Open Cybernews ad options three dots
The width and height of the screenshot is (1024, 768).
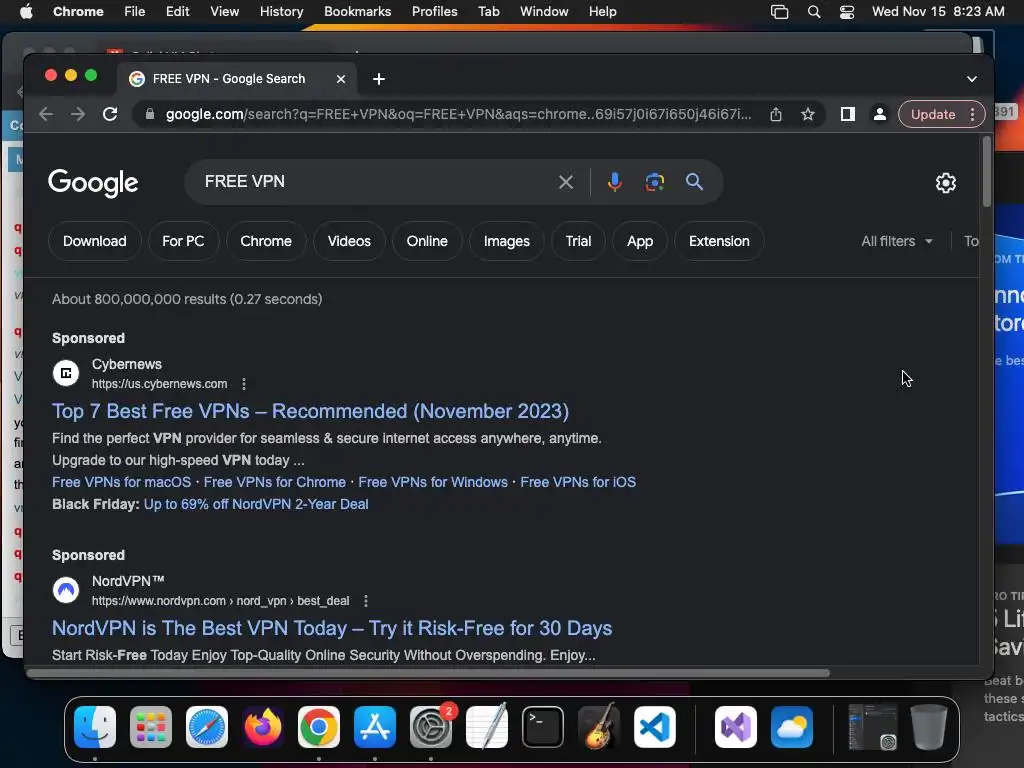coord(244,384)
